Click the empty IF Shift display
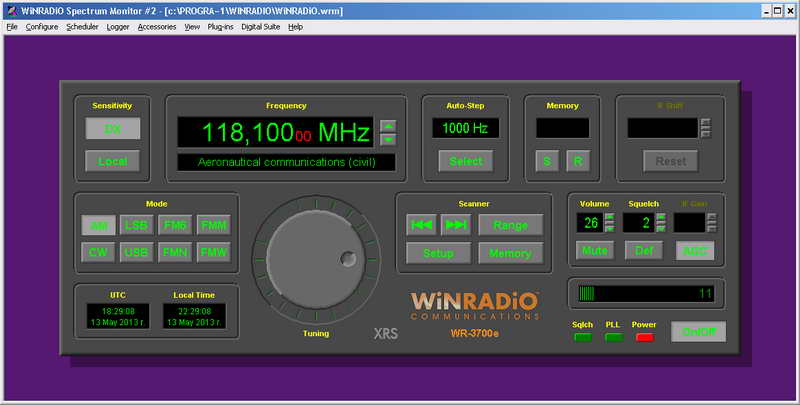This screenshot has width=800, height=405. [x=663, y=128]
